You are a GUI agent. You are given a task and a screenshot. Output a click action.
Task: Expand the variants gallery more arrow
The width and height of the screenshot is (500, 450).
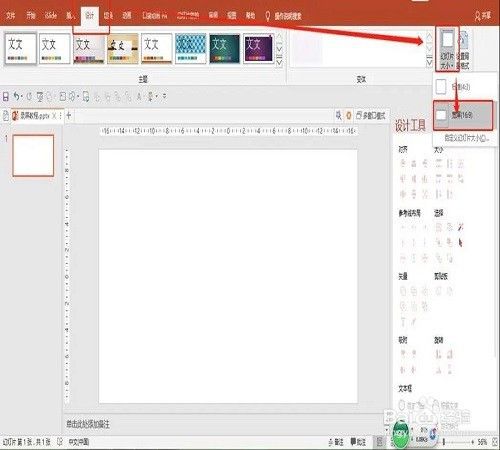tap(430, 62)
